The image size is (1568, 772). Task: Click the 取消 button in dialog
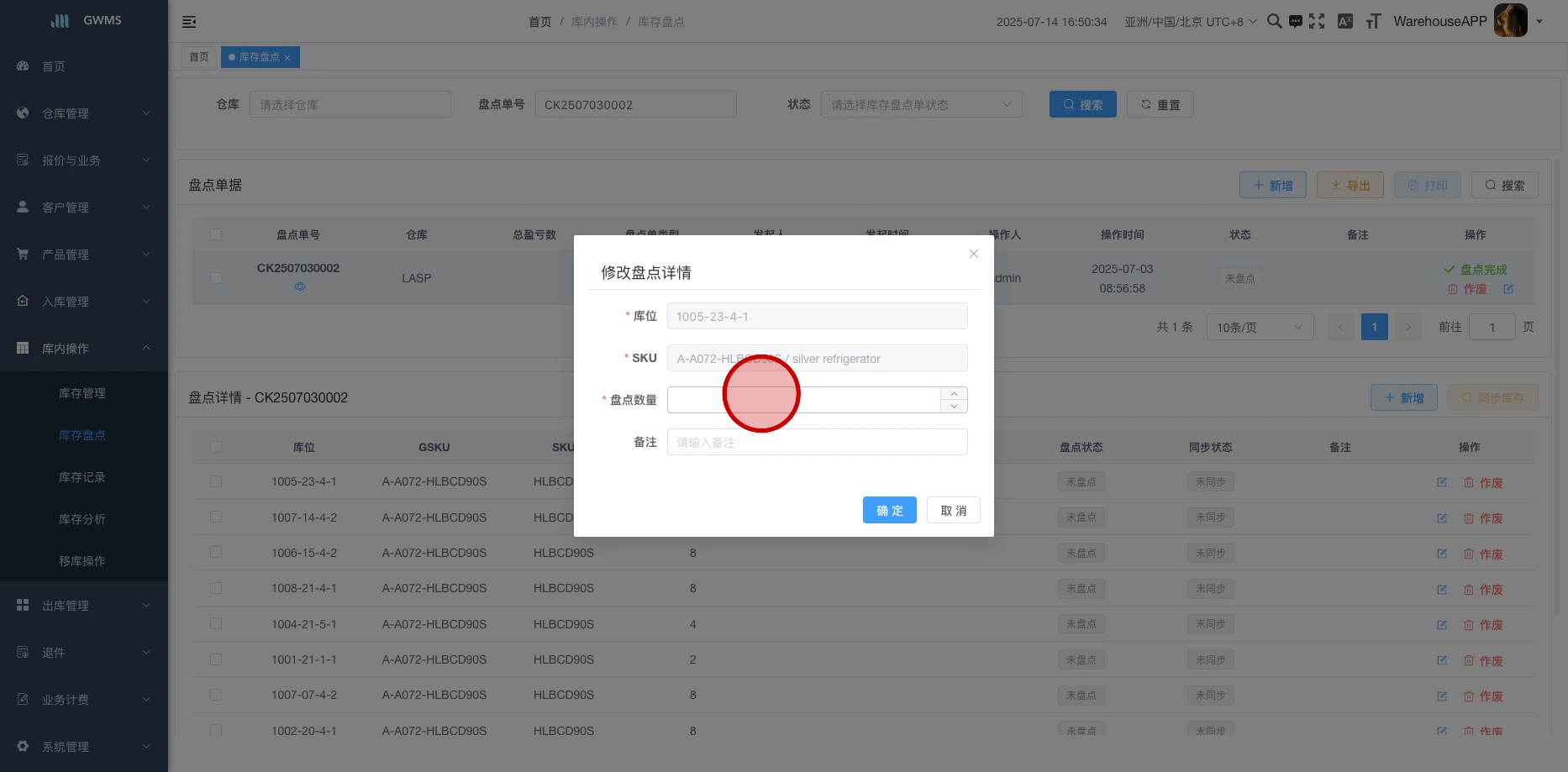click(953, 511)
